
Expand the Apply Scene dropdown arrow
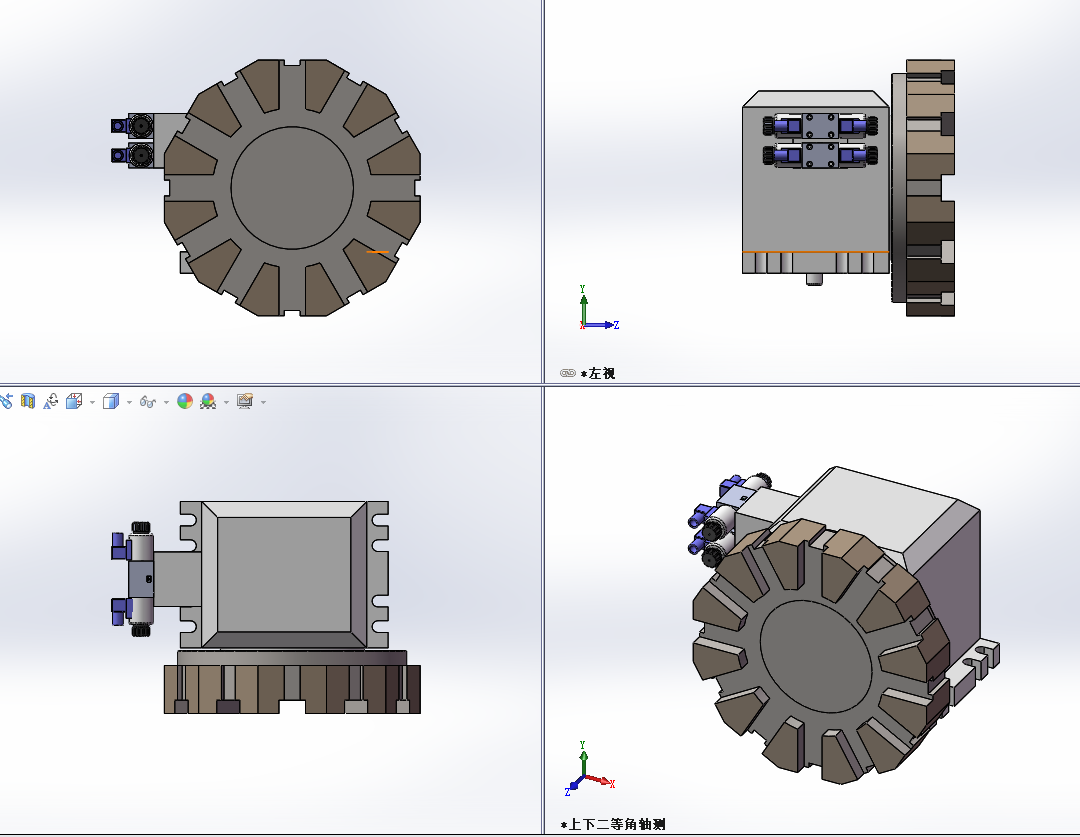227,402
